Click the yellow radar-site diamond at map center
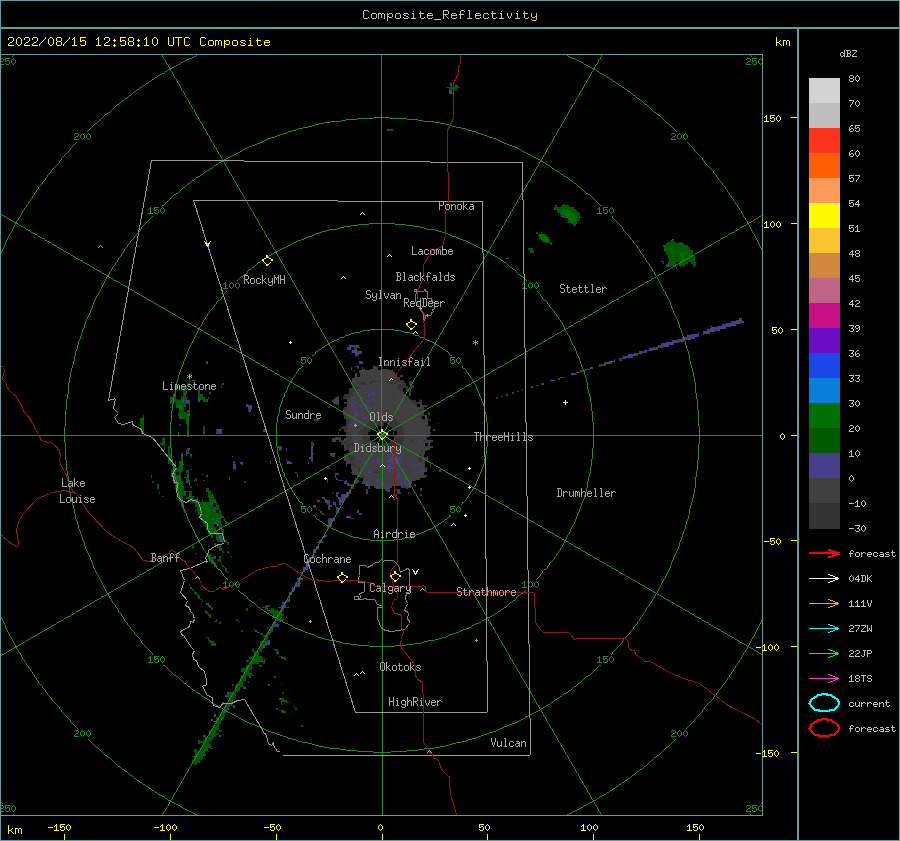Image resolution: width=900 pixels, height=841 pixels. (x=382, y=435)
